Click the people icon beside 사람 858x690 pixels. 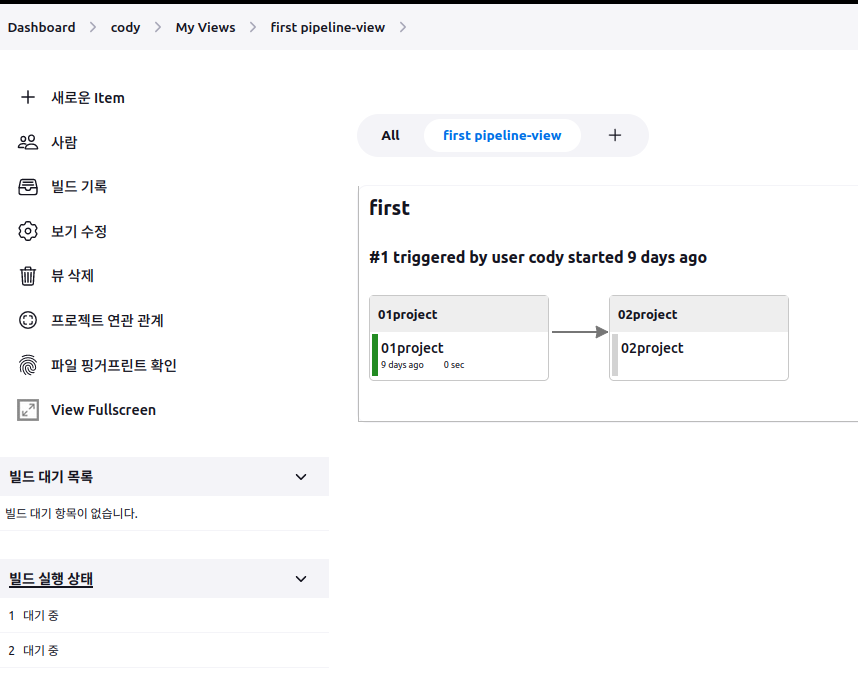coord(28,142)
